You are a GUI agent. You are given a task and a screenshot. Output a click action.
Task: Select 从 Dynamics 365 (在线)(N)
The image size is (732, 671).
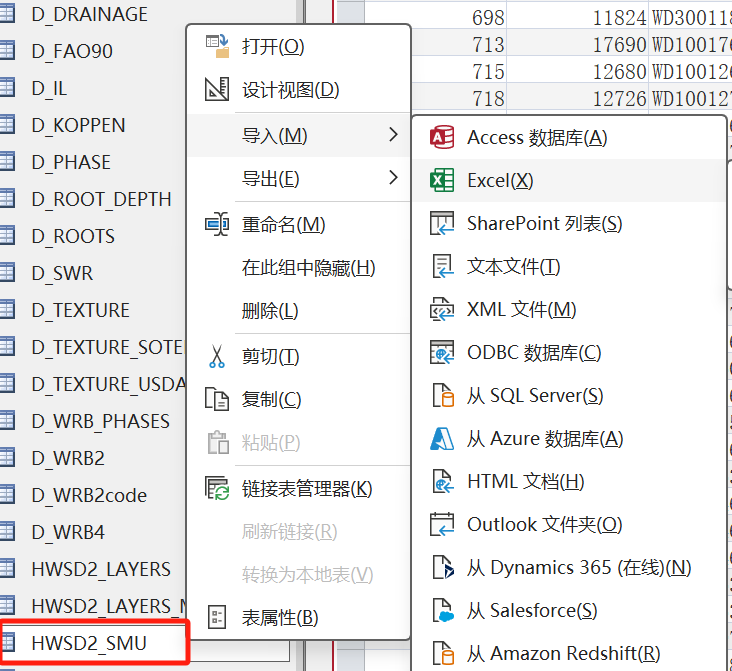click(569, 567)
